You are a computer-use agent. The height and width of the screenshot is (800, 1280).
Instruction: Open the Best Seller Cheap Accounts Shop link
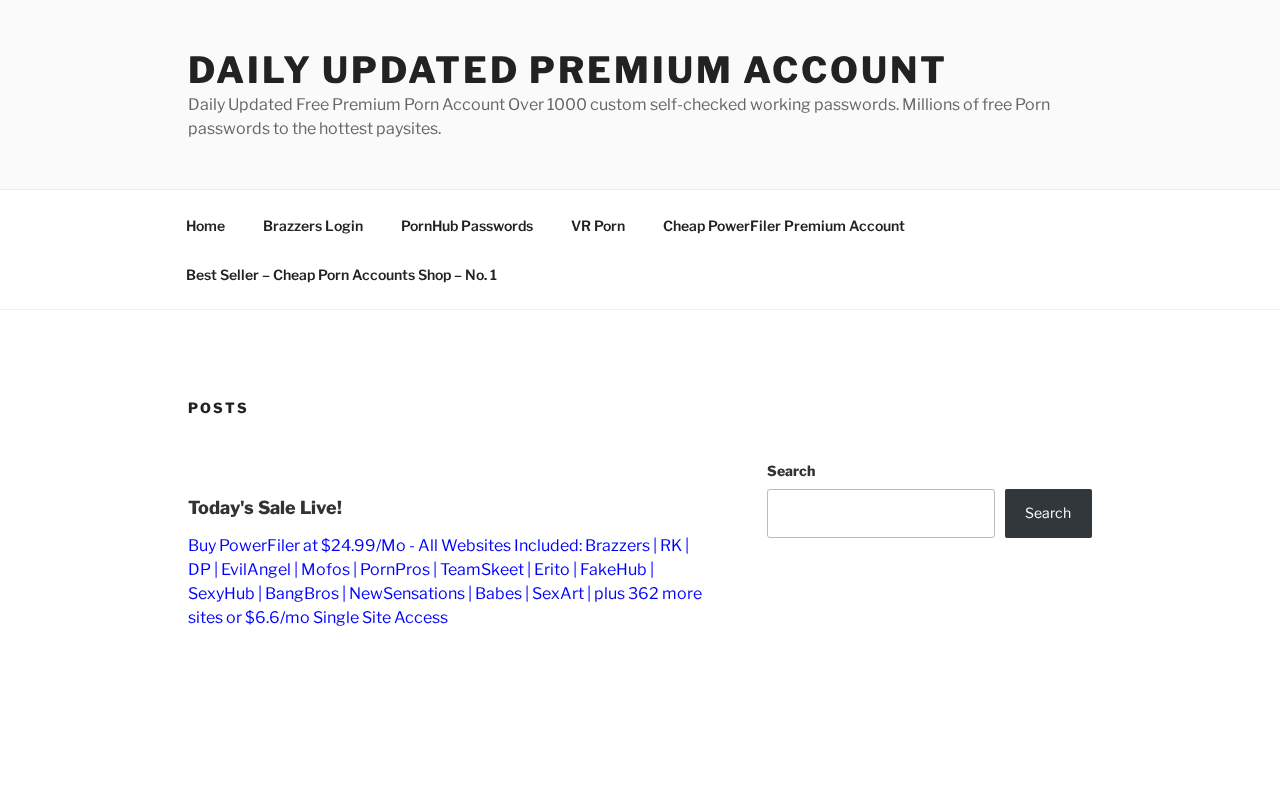341,275
